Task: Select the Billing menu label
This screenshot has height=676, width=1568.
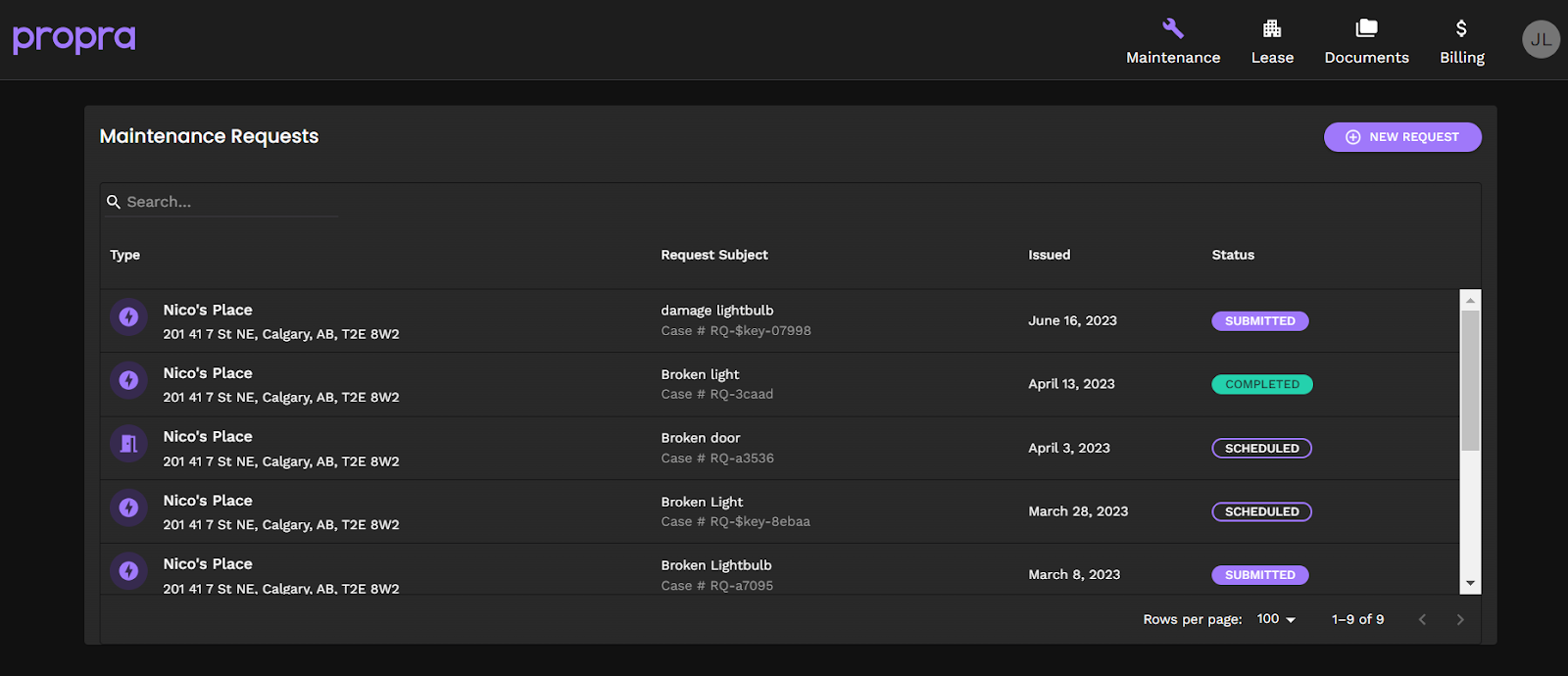Action: (x=1461, y=58)
